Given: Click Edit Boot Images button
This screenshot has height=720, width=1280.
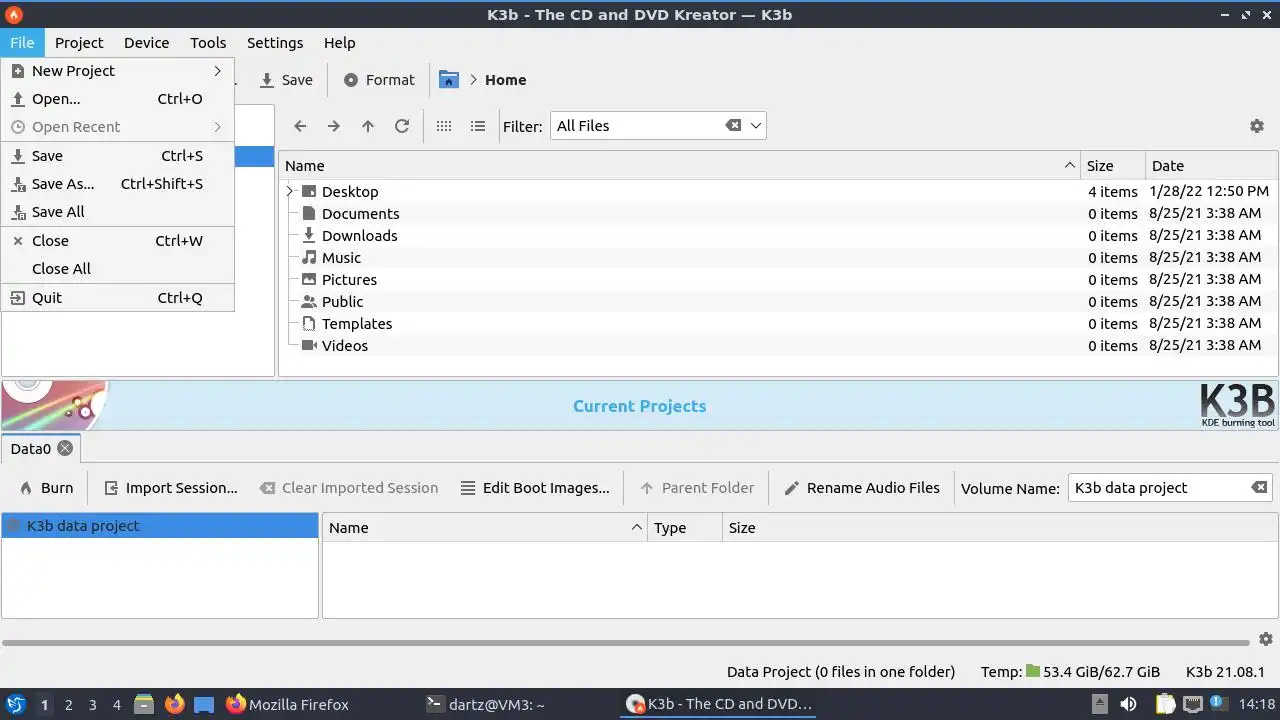Looking at the screenshot, I should 535,488.
